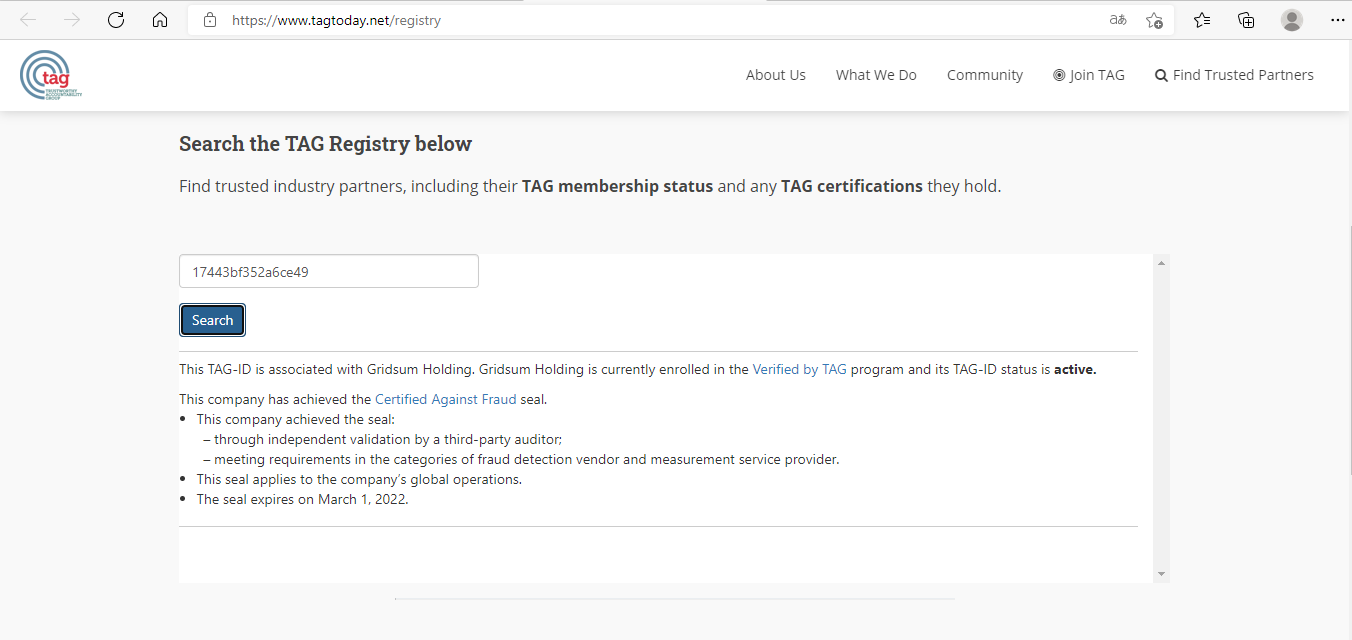Image resolution: width=1352 pixels, height=640 pixels.
Task: Click the TAG-ID search input field
Action: [328, 271]
